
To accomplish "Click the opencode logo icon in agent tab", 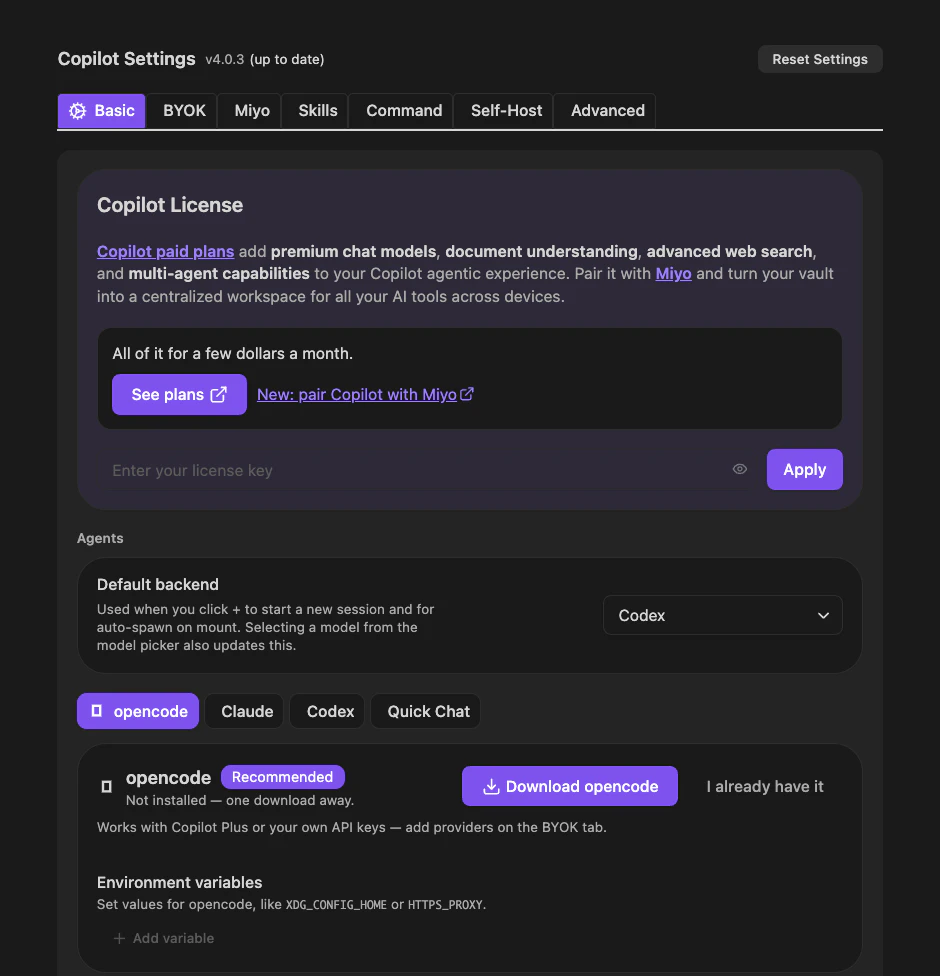I will (x=96, y=711).
